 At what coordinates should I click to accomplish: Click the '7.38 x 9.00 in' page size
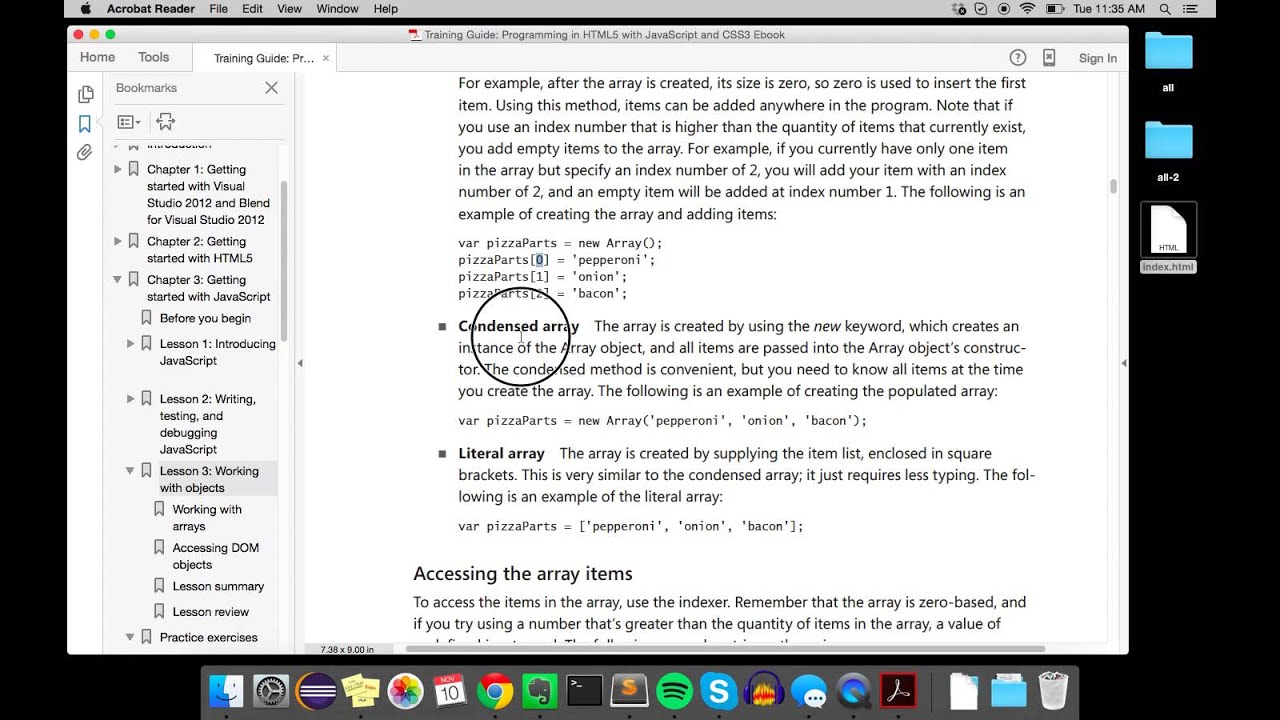click(347, 649)
